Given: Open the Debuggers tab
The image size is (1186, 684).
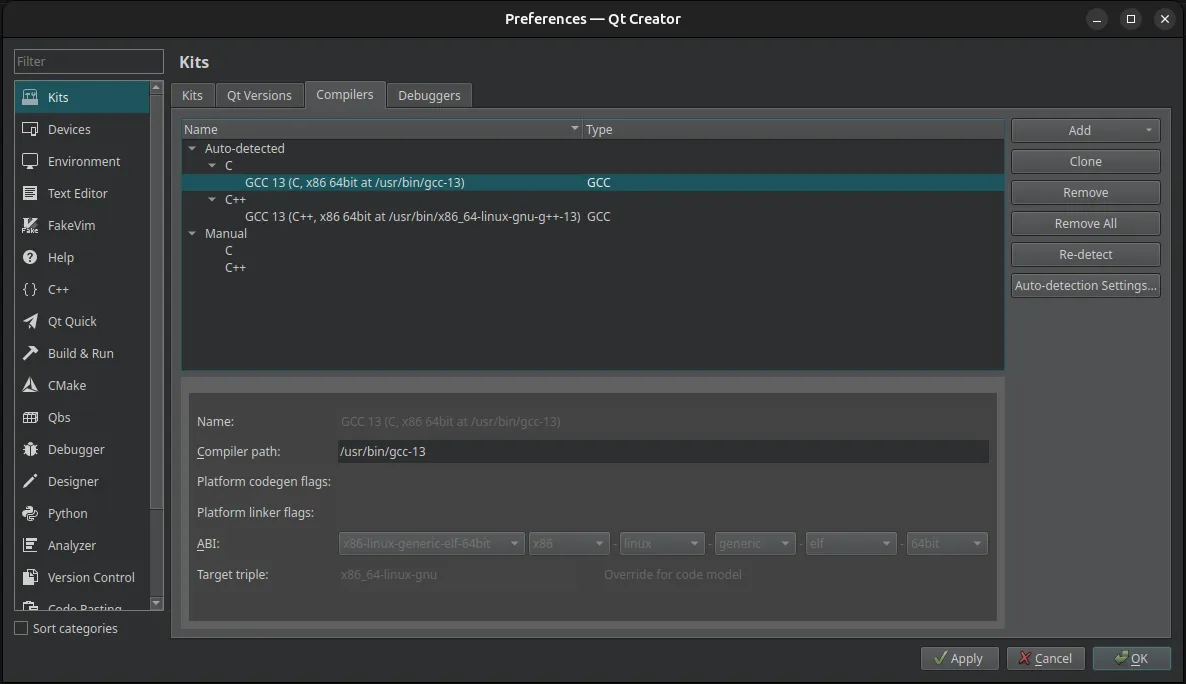Looking at the screenshot, I should tap(429, 95).
